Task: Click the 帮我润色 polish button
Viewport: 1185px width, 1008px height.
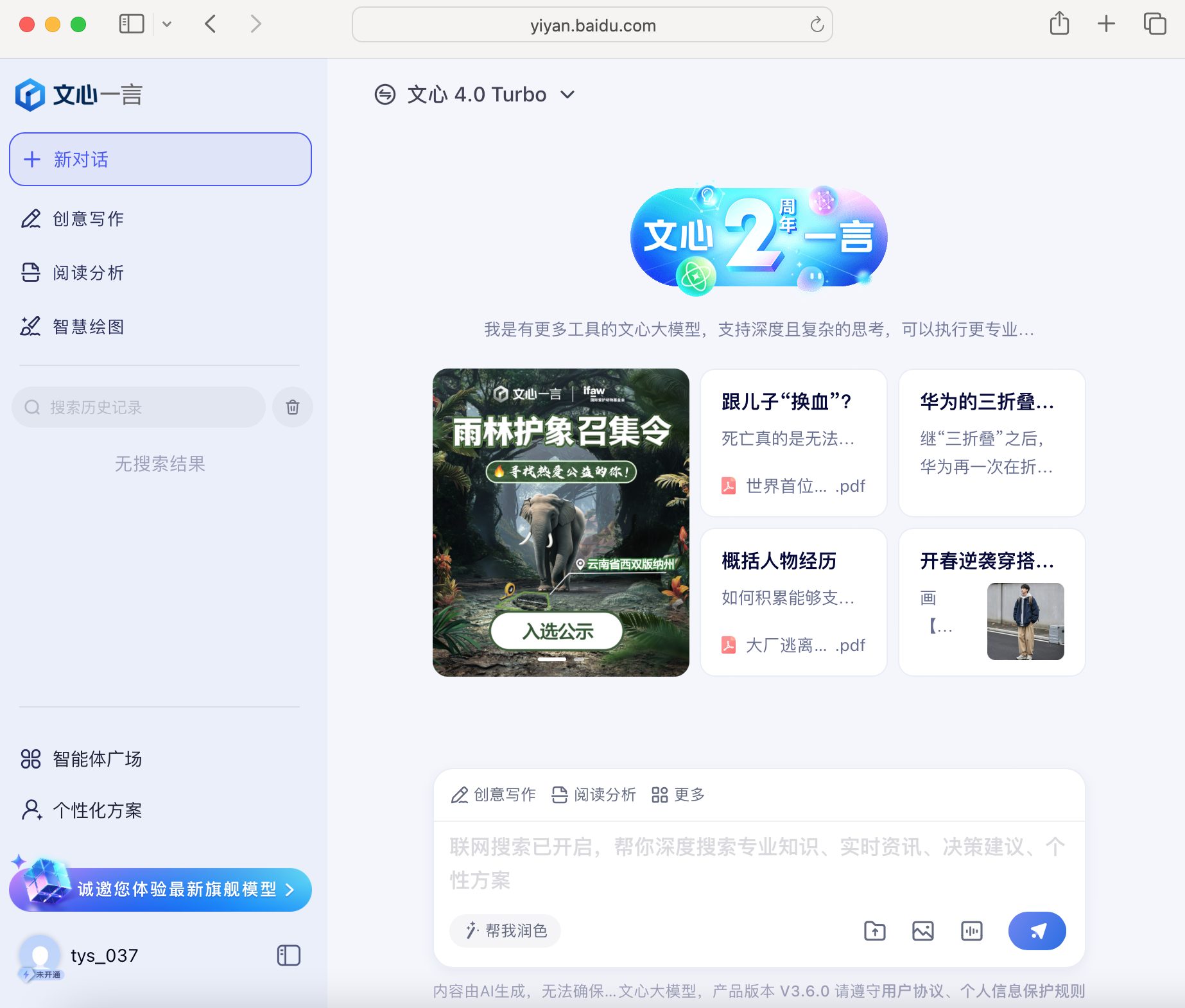Action: point(505,931)
